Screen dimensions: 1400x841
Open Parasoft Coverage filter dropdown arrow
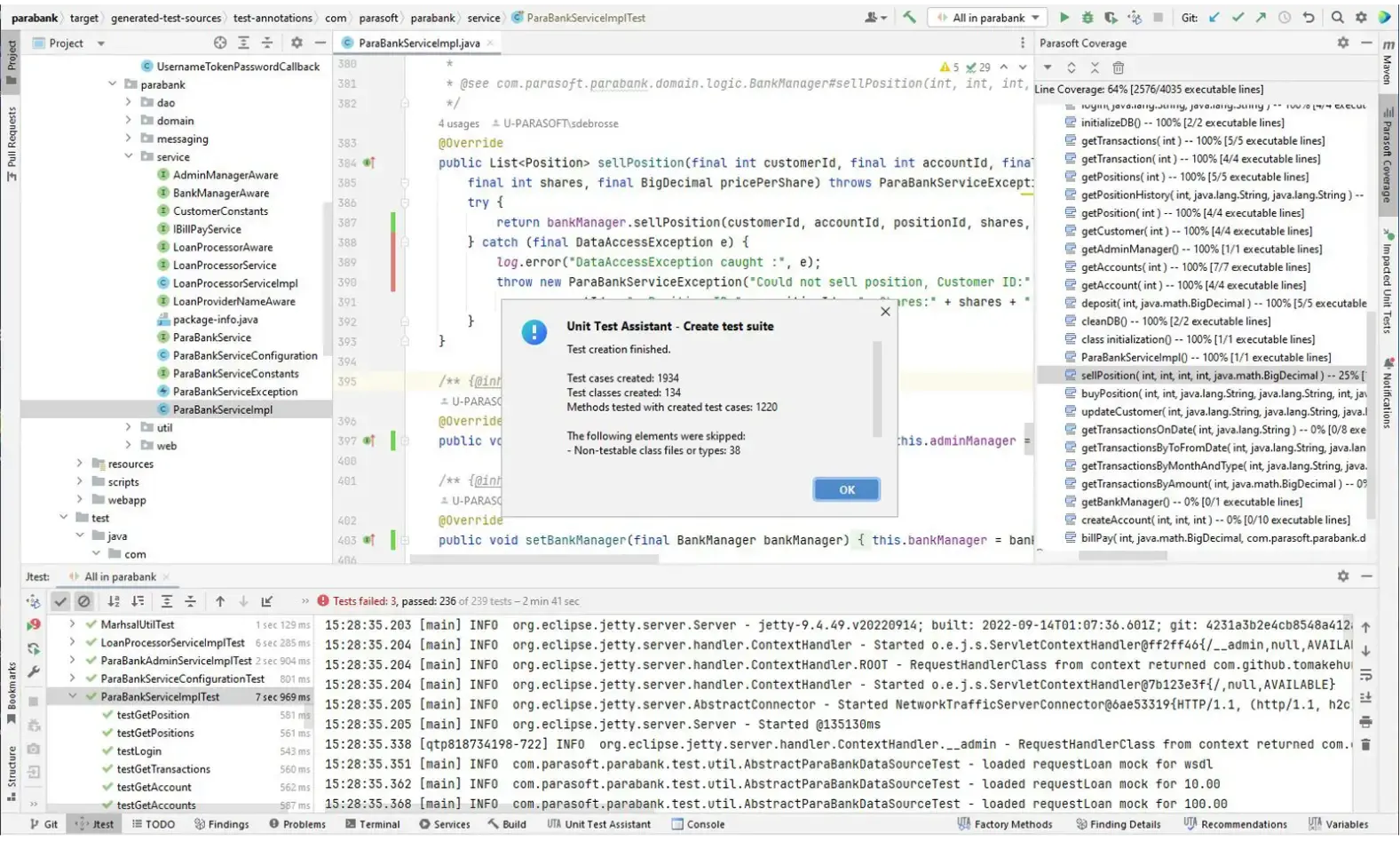click(x=1048, y=67)
